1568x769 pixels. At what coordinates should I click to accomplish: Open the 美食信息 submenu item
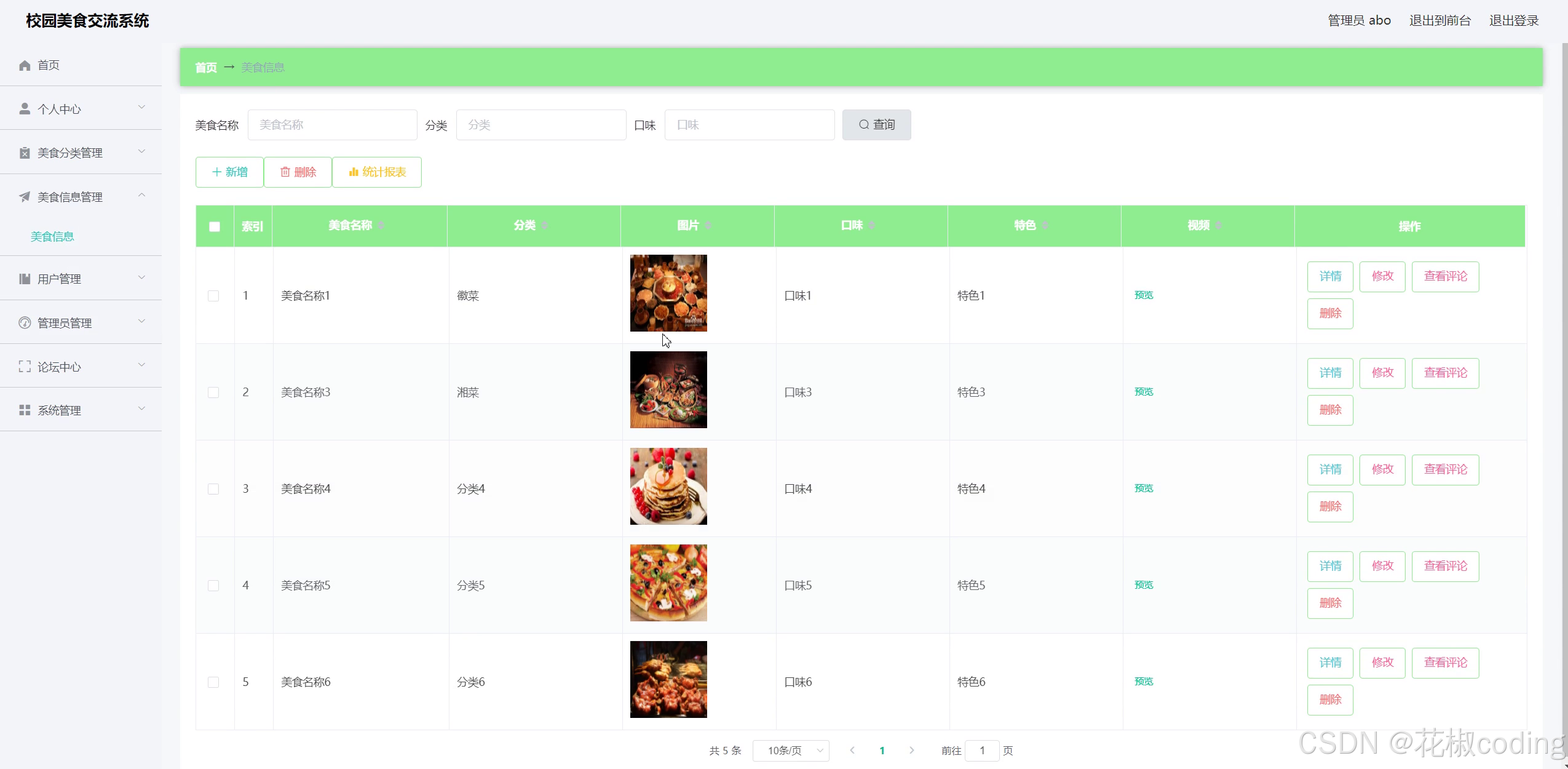[x=52, y=236]
